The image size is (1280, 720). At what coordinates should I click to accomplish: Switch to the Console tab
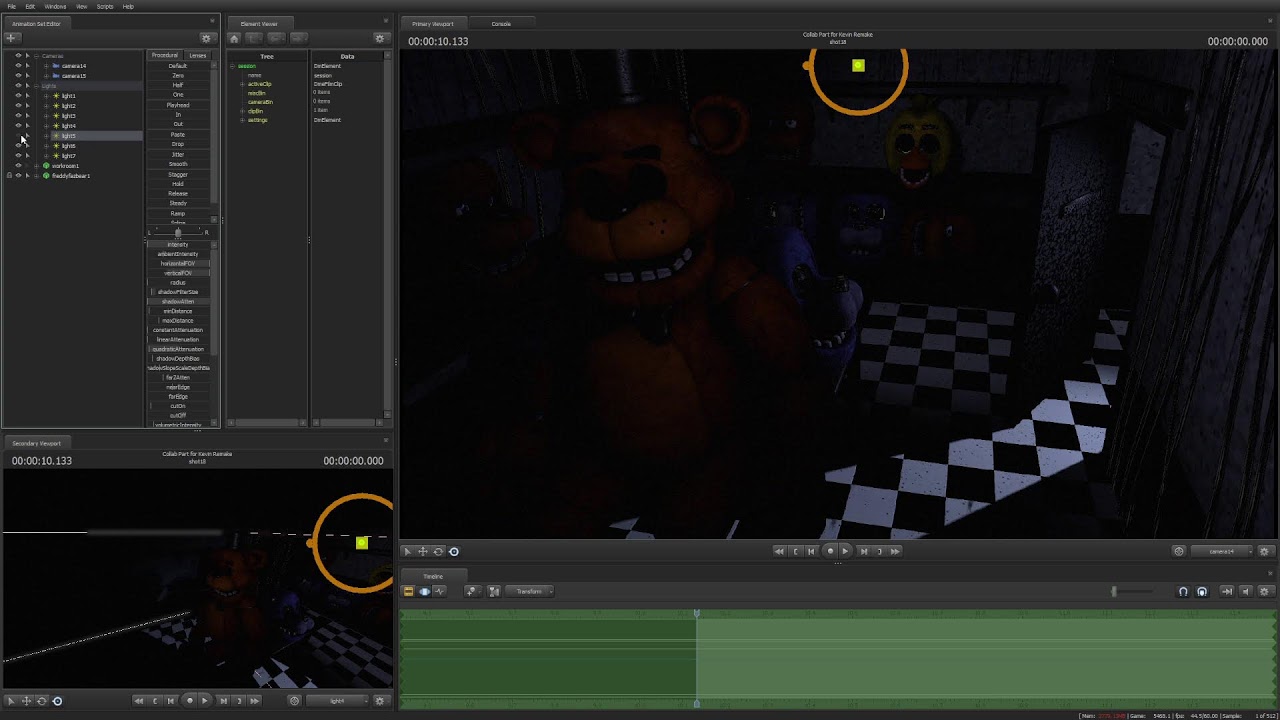click(501, 23)
